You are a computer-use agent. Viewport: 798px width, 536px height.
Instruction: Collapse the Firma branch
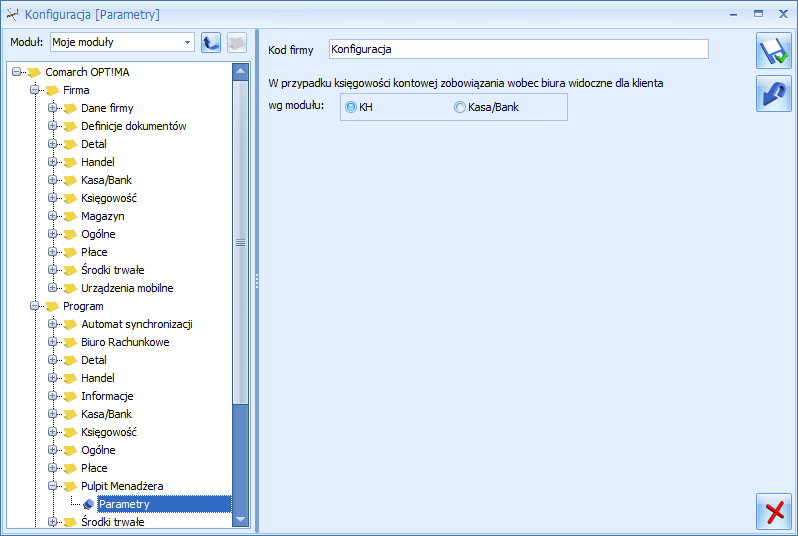pos(35,90)
